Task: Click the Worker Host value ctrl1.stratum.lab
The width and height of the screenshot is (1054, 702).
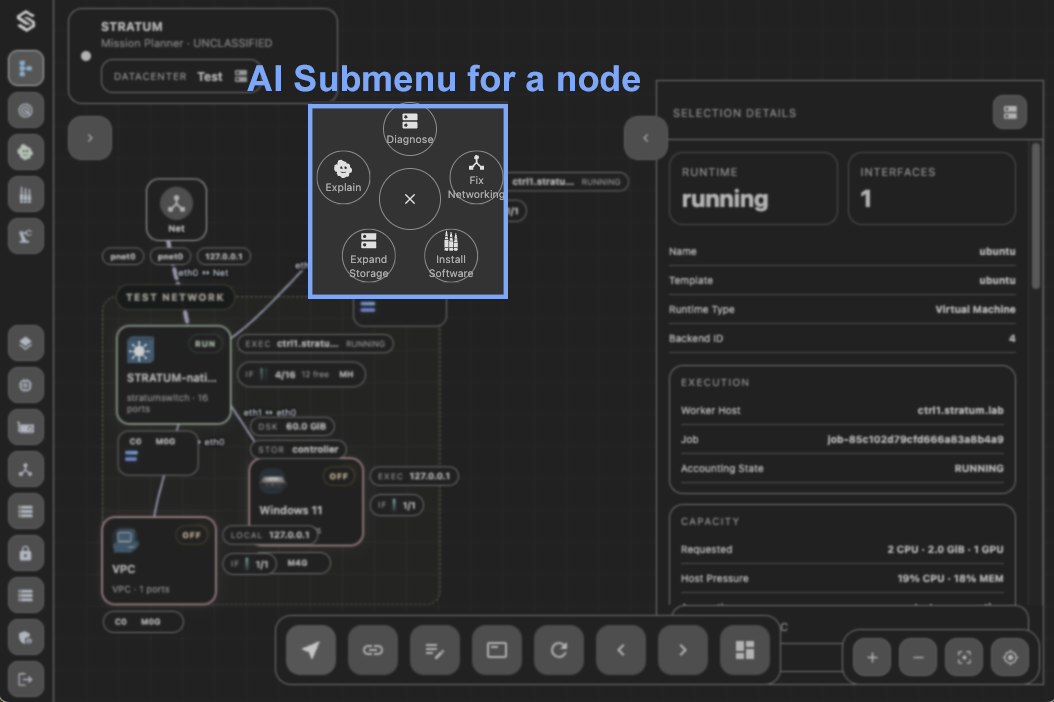Action: tap(961, 410)
